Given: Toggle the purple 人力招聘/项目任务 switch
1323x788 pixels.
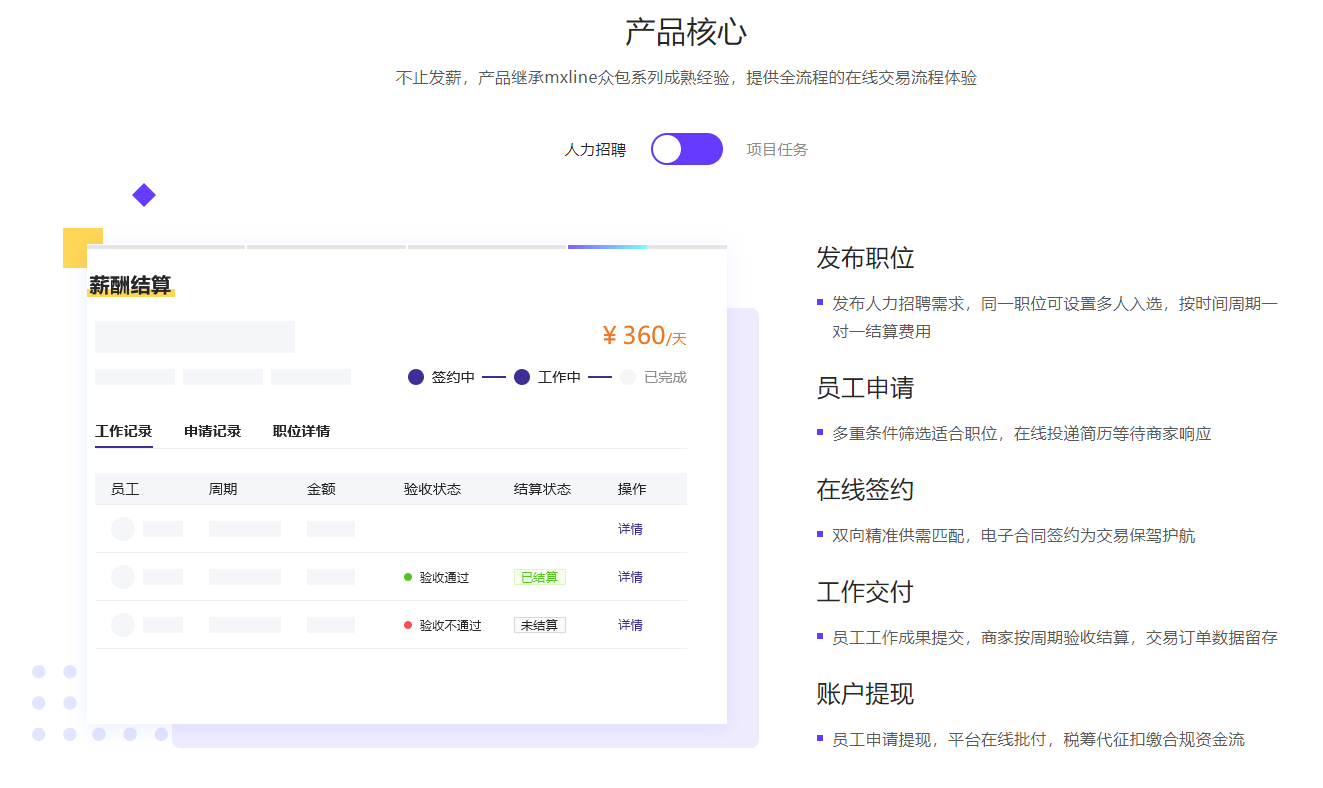Looking at the screenshot, I should (x=686, y=149).
